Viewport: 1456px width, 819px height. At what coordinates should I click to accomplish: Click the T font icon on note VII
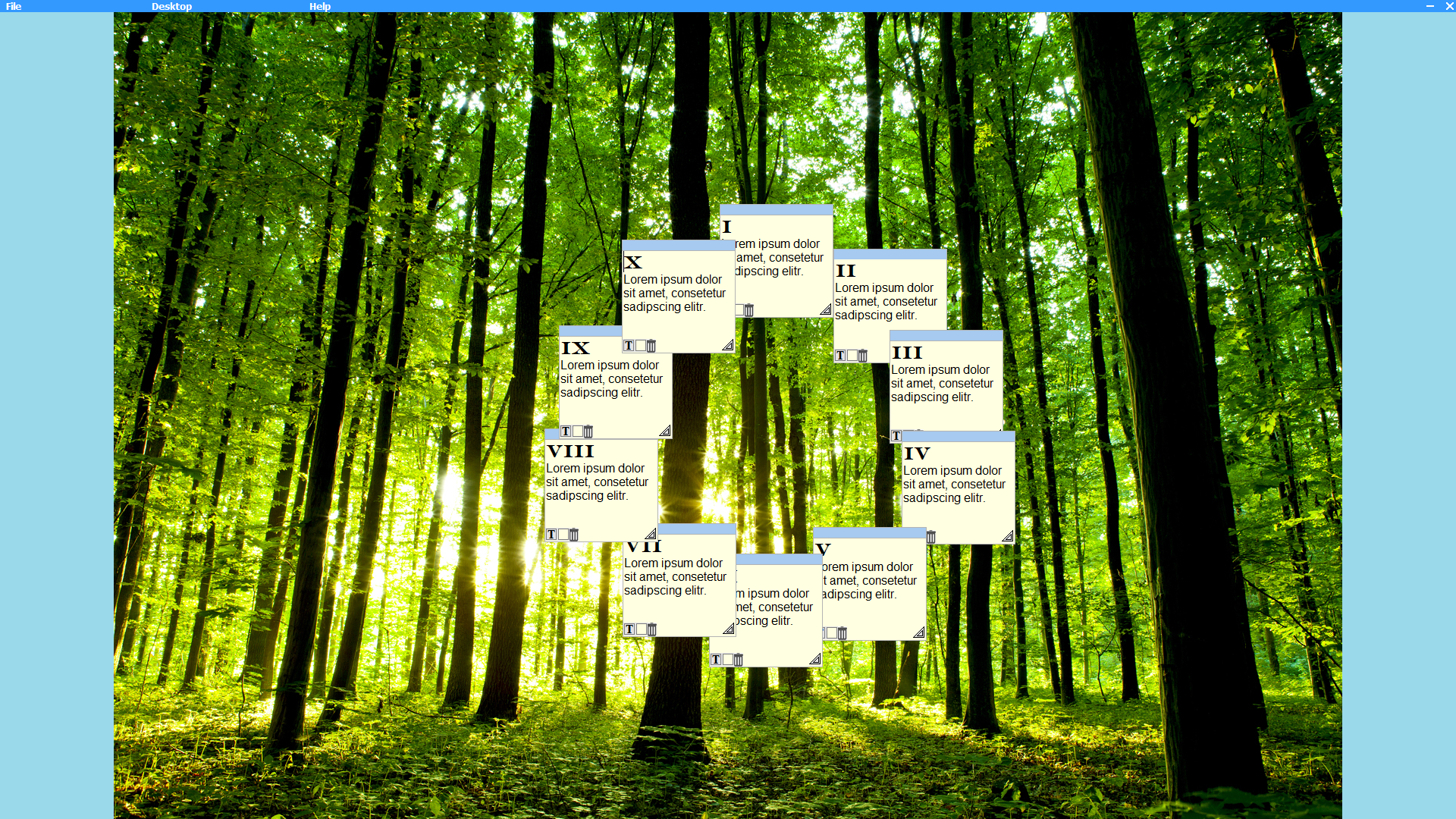click(629, 629)
